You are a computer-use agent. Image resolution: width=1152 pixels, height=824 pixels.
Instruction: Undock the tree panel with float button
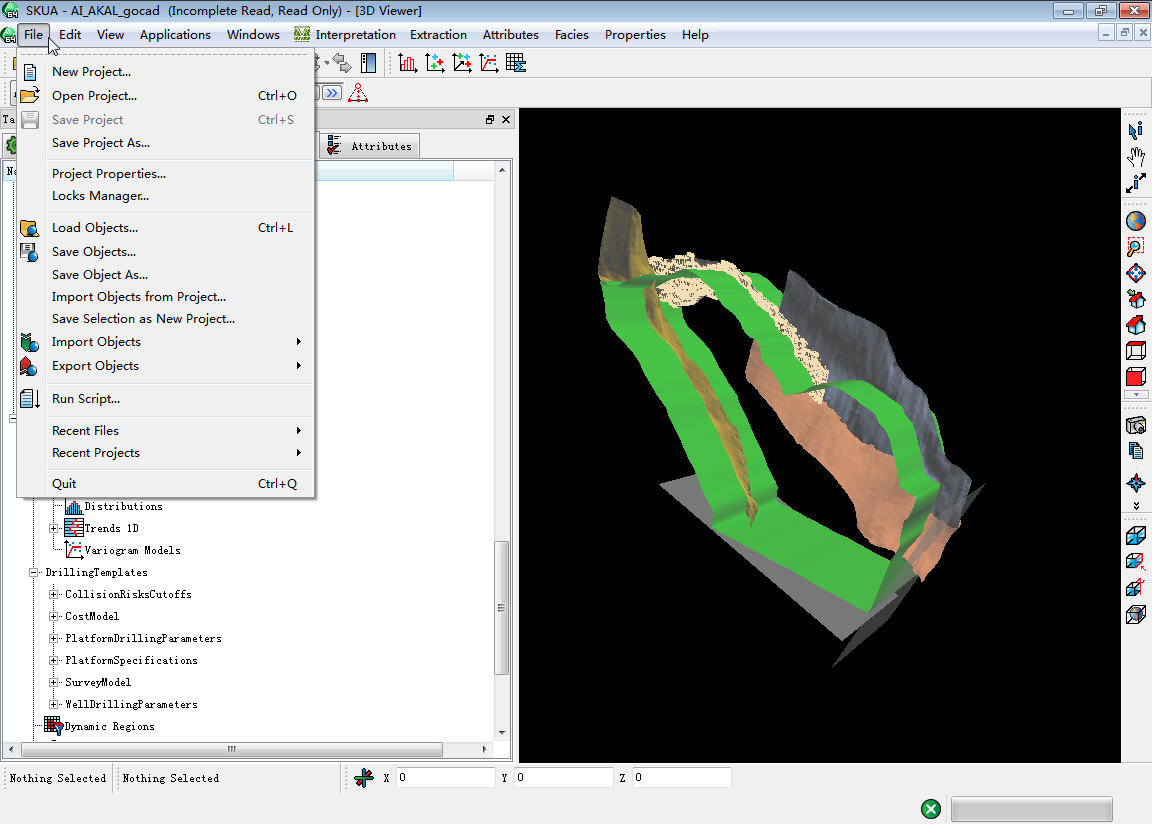click(x=490, y=120)
